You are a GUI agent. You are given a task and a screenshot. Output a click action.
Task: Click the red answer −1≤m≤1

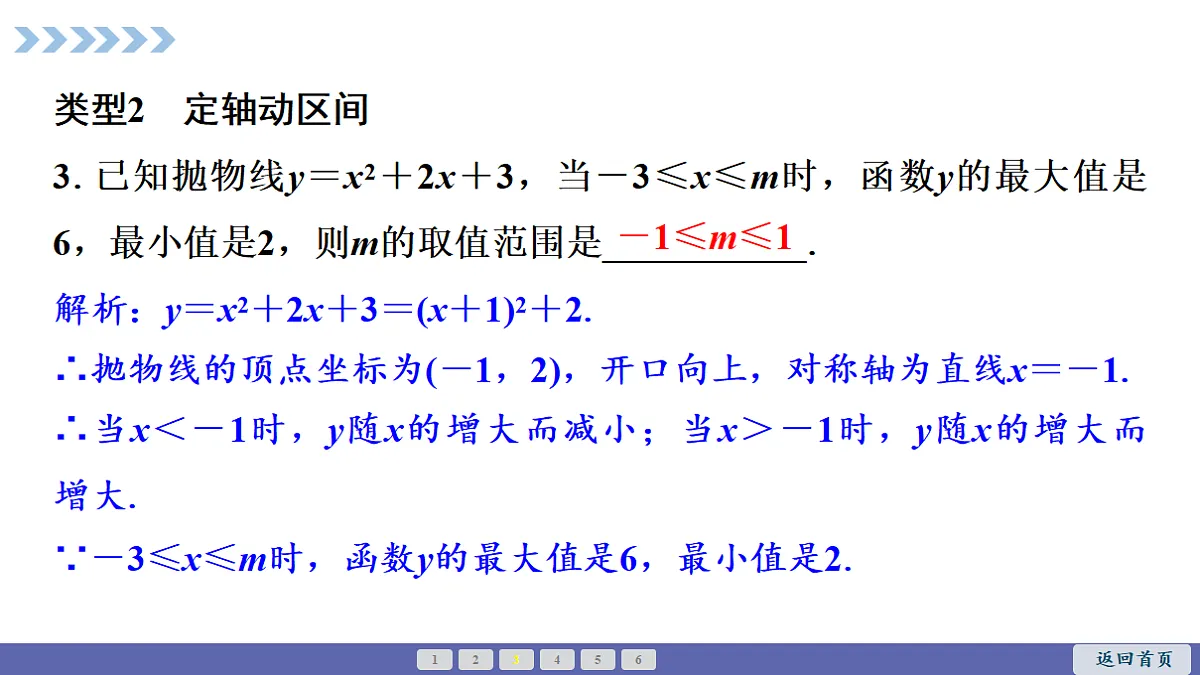pyautogui.click(x=706, y=238)
